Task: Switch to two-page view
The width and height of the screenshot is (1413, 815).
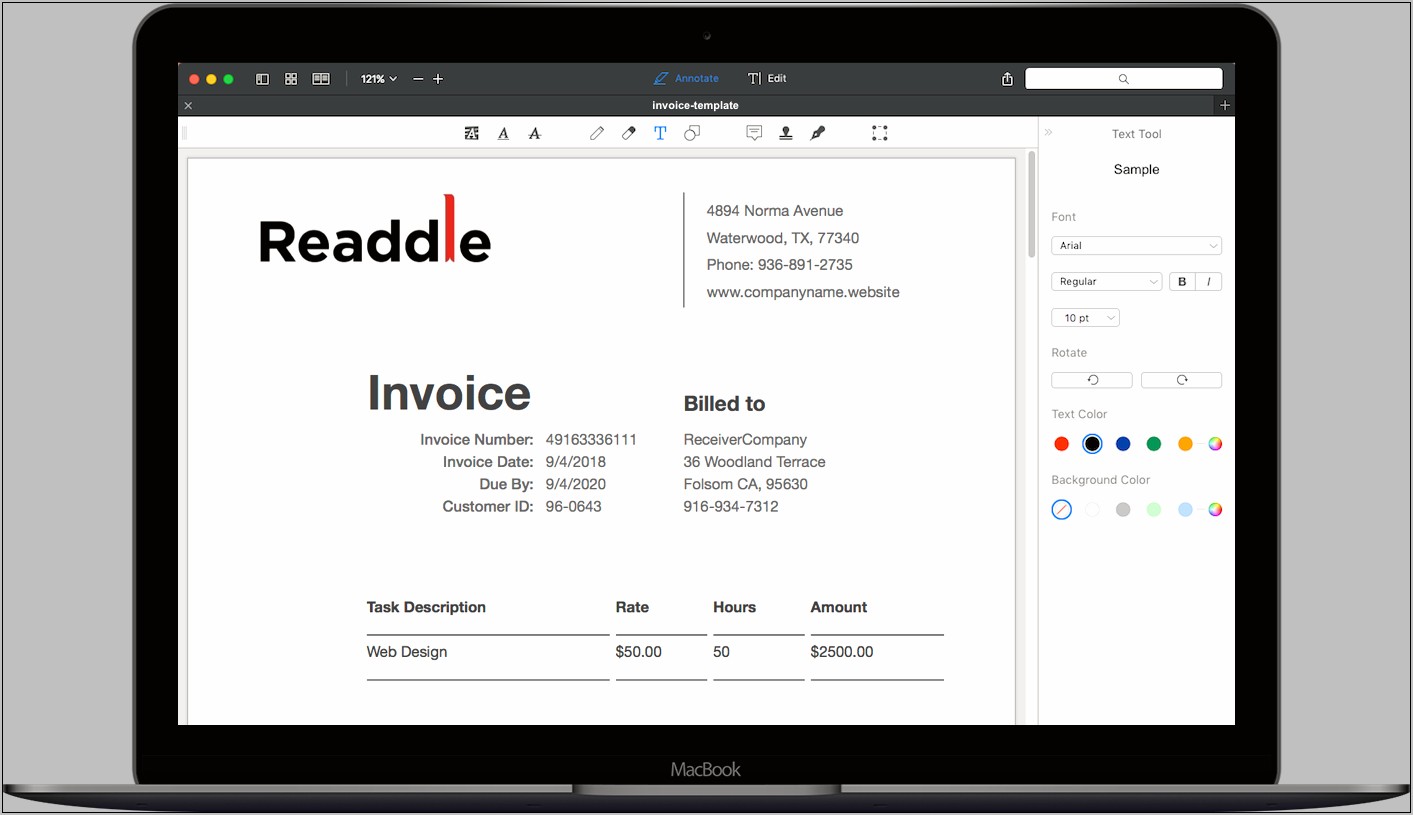Action: 321,79
